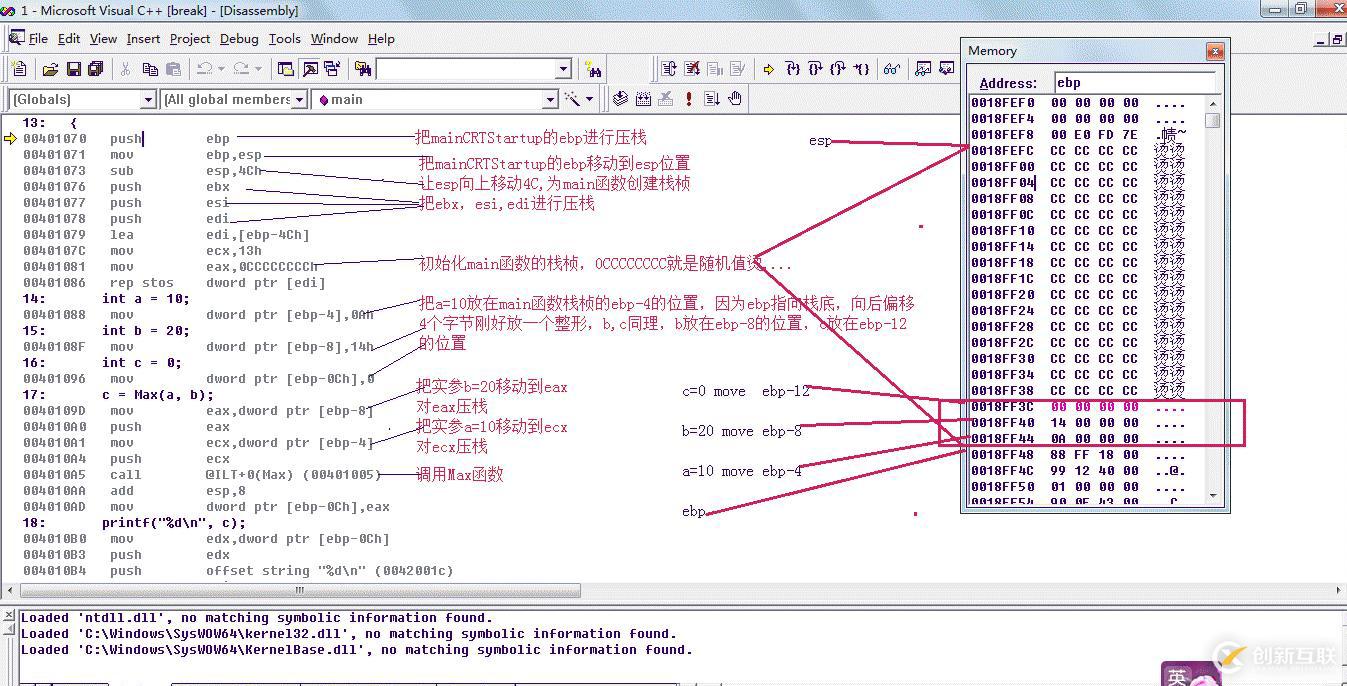Click the Window List icon
This screenshot has height=686, width=1347.
(331, 69)
